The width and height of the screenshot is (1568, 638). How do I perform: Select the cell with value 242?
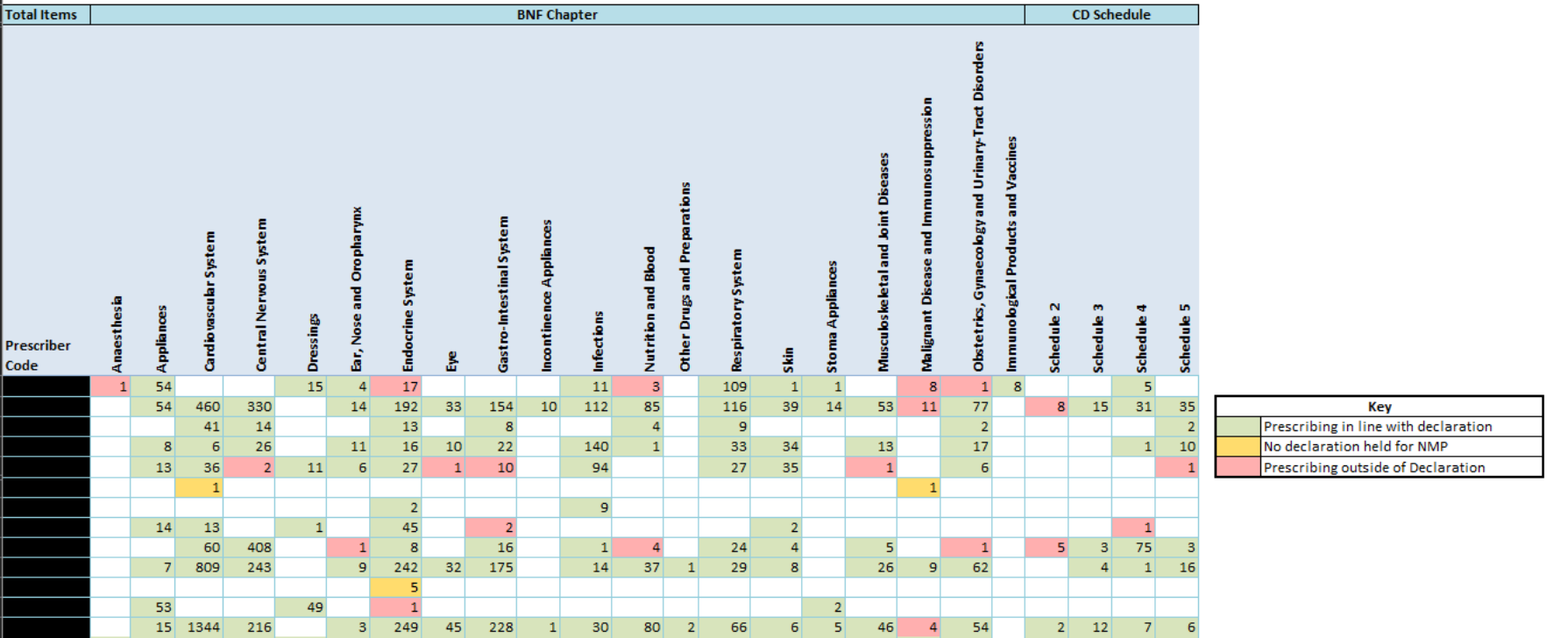pyautogui.click(x=396, y=567)
